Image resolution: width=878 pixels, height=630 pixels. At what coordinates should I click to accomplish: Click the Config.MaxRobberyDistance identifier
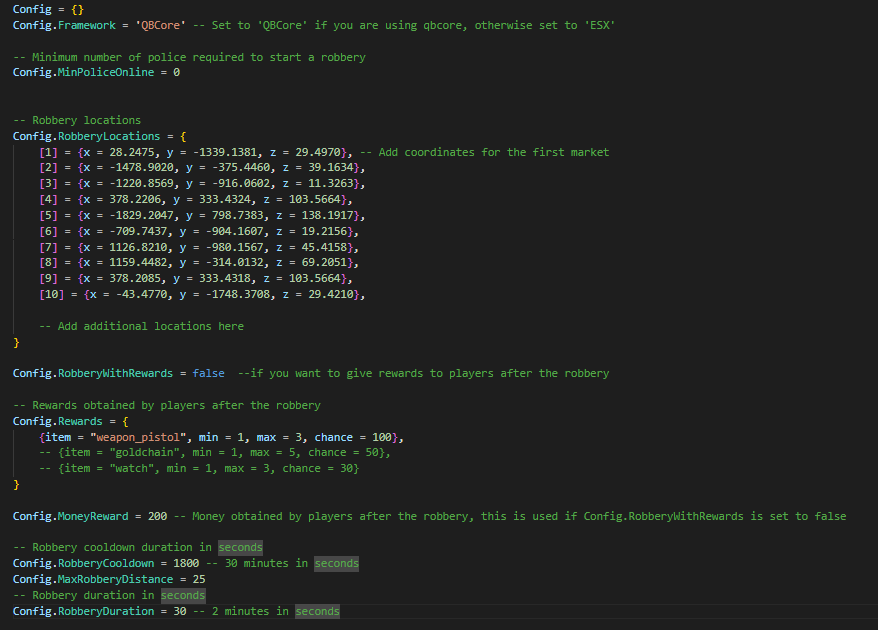point(93,579)
